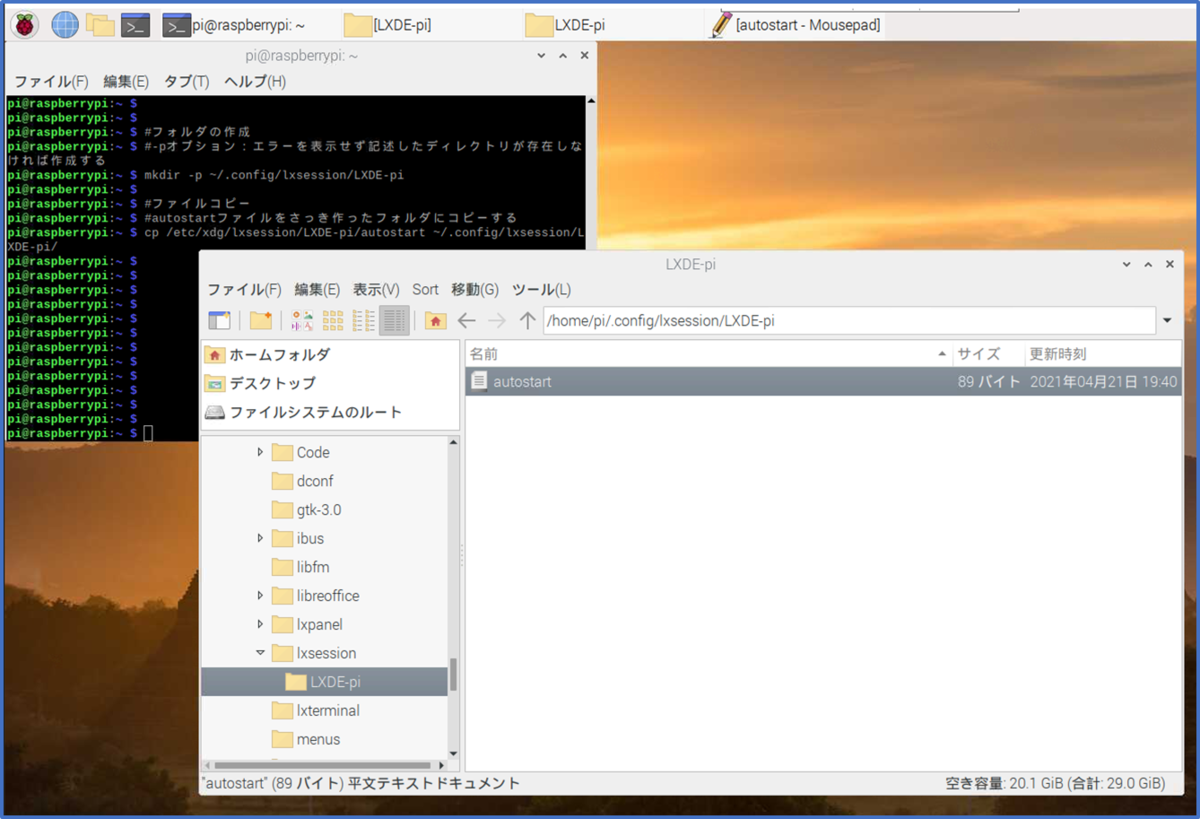Create a new folder in LXDE-pi directory
The width and height of the screenshot is (1200, 819).
tap(261, 320)
